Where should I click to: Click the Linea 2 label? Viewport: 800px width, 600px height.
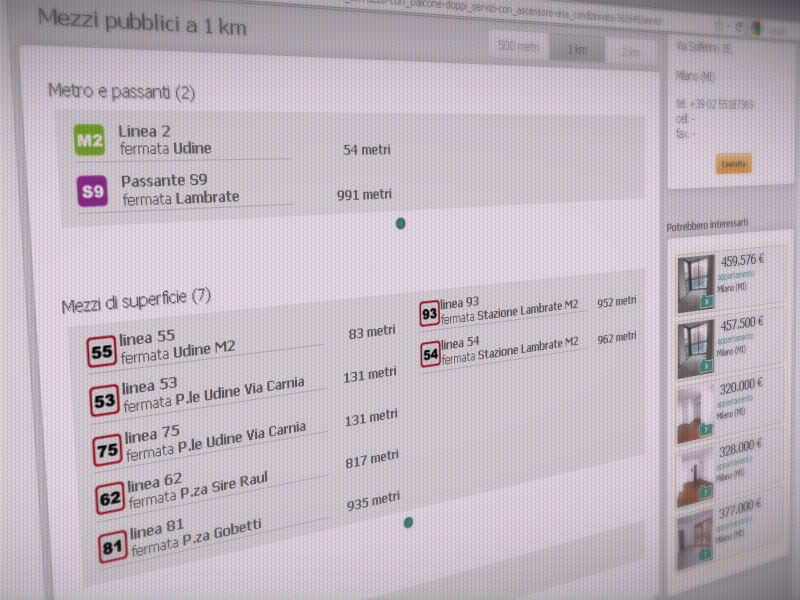click(x=144, y=131)
